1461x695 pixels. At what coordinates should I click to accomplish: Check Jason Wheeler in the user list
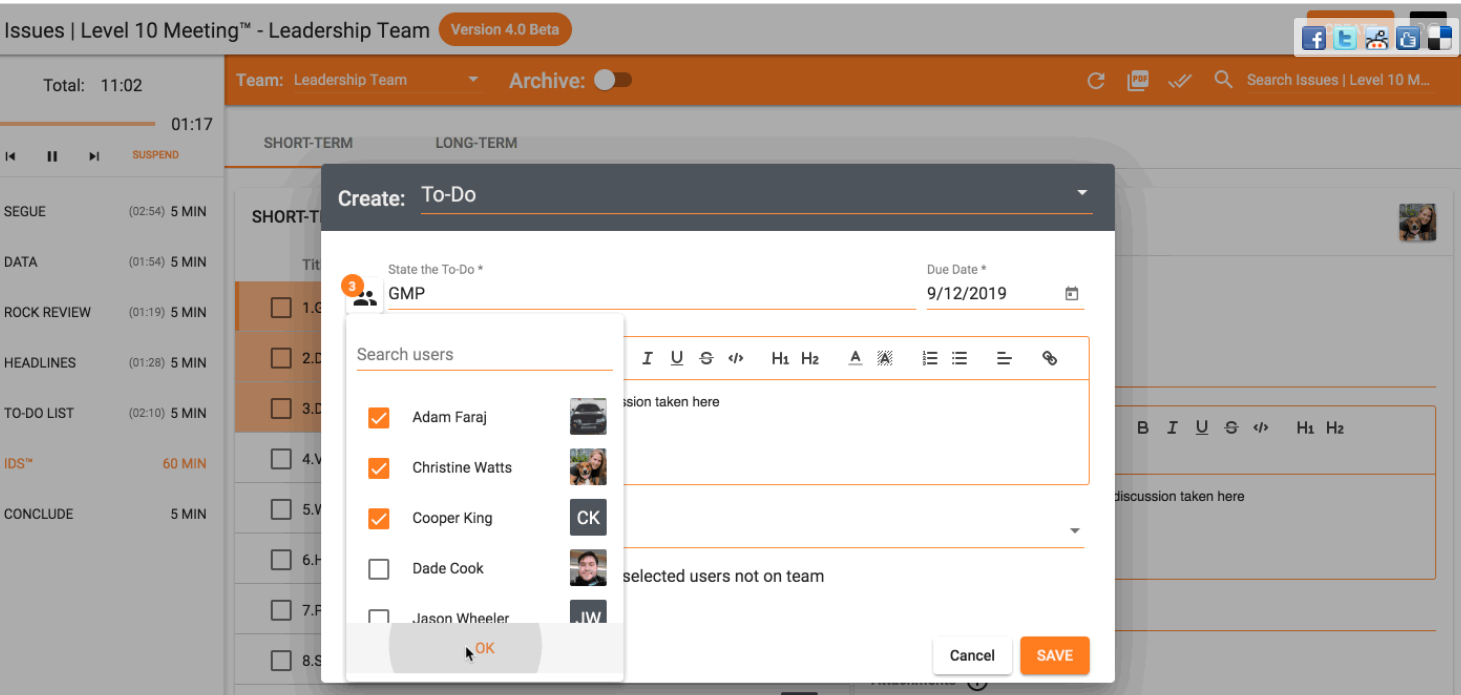pyautogui.click(x=378, y=616)
